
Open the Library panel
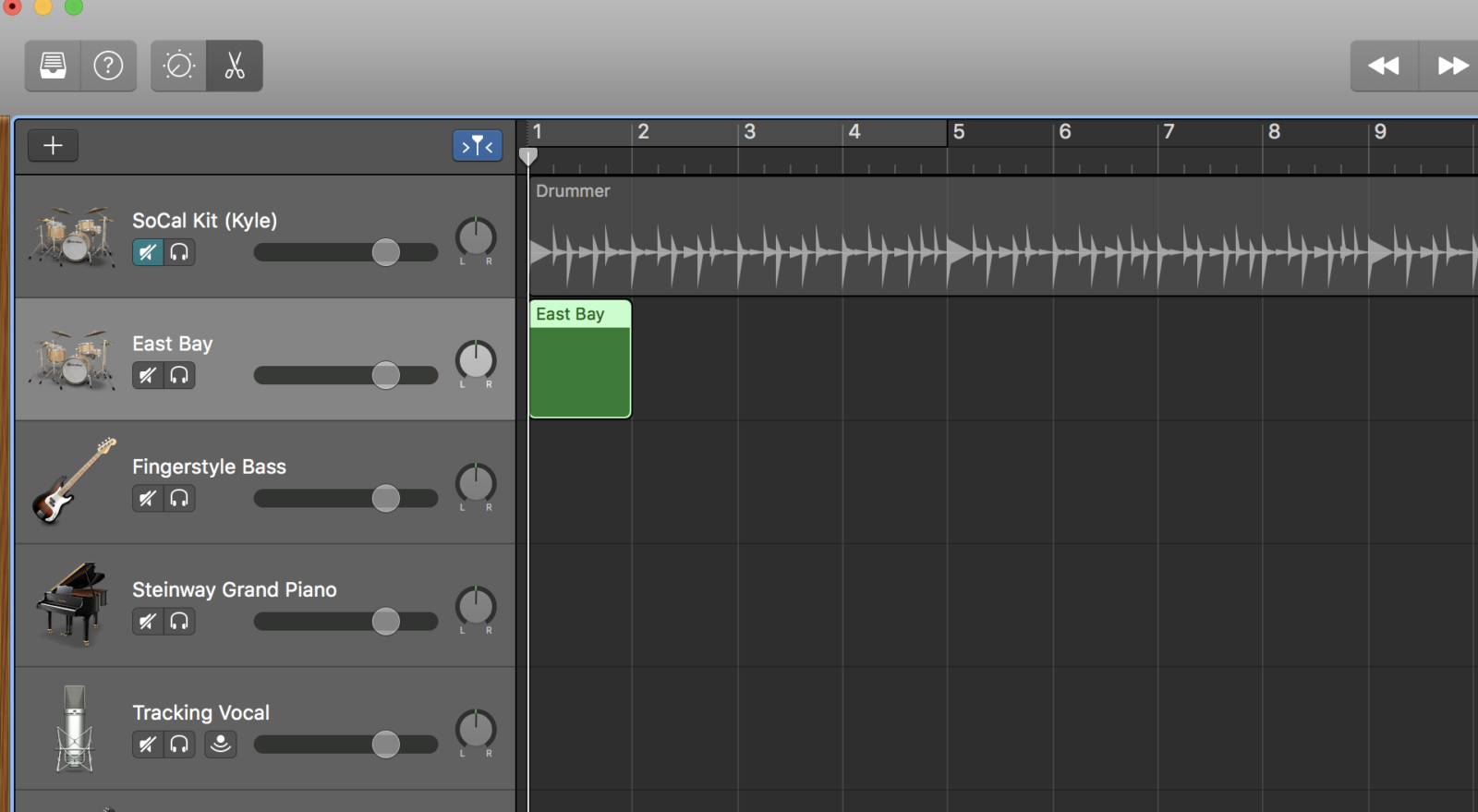tap(54, 66)
